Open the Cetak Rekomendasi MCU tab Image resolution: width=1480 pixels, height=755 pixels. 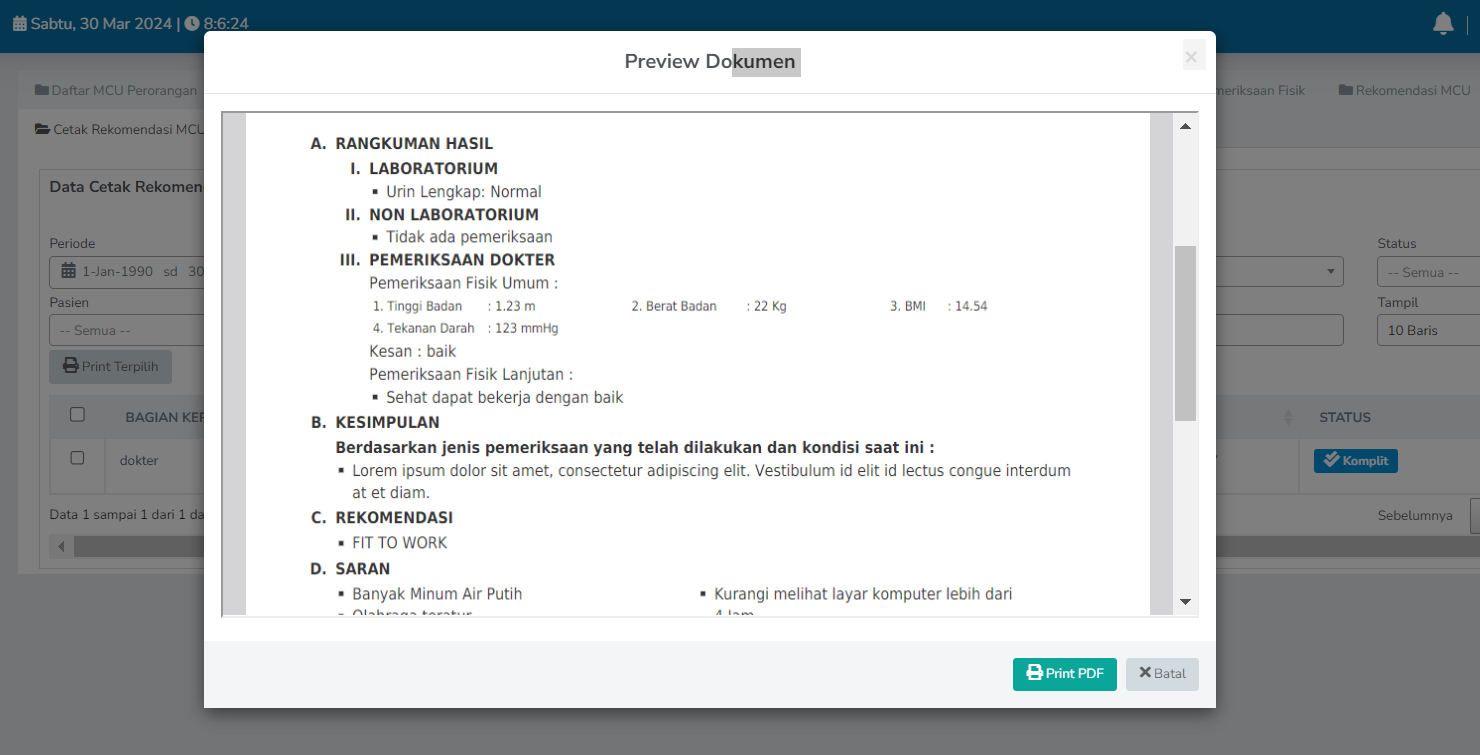[x=119, y=129]
